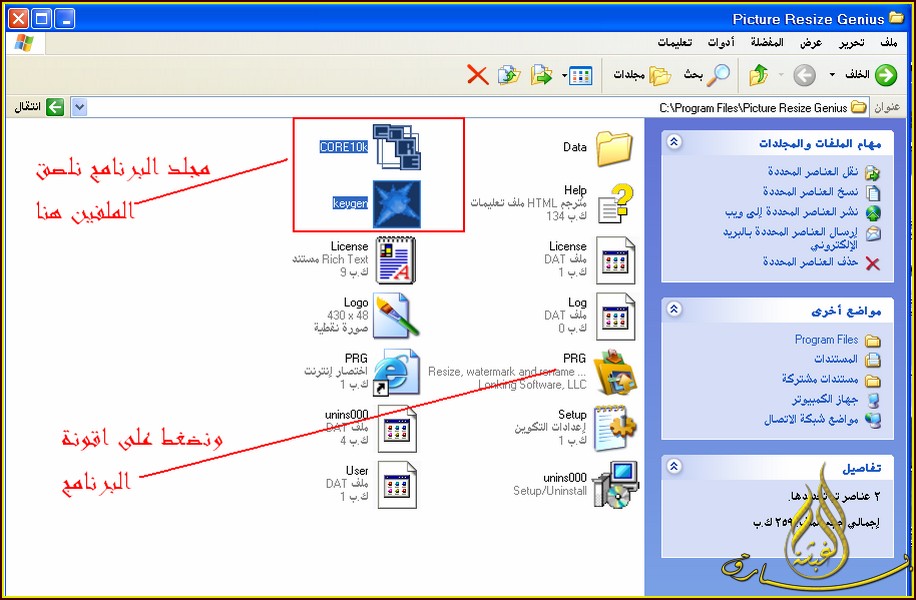Screen dimensions: 916x600
Task: Click the Picture Resize Genius title bar
Action: 458,19
